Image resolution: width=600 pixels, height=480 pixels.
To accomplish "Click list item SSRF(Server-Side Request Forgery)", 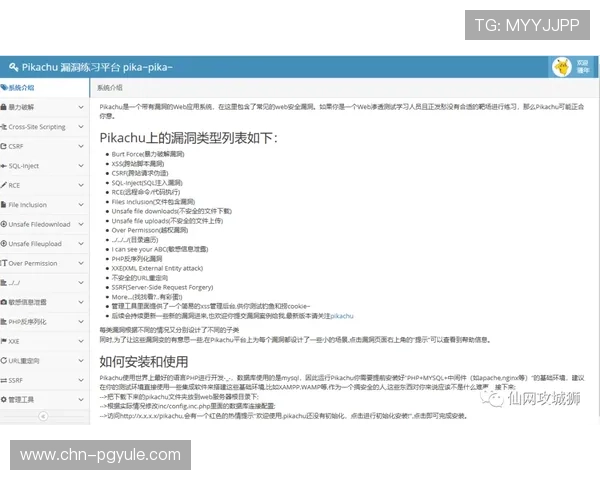I will pyautogui.click(x=162, y=287).
